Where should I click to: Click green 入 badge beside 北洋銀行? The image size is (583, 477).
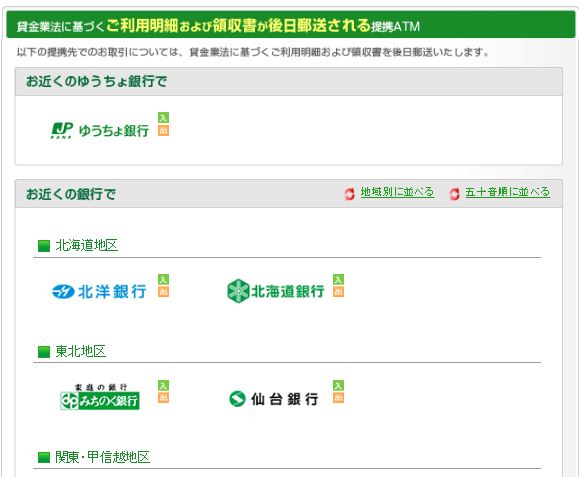[x=163, y=279]
